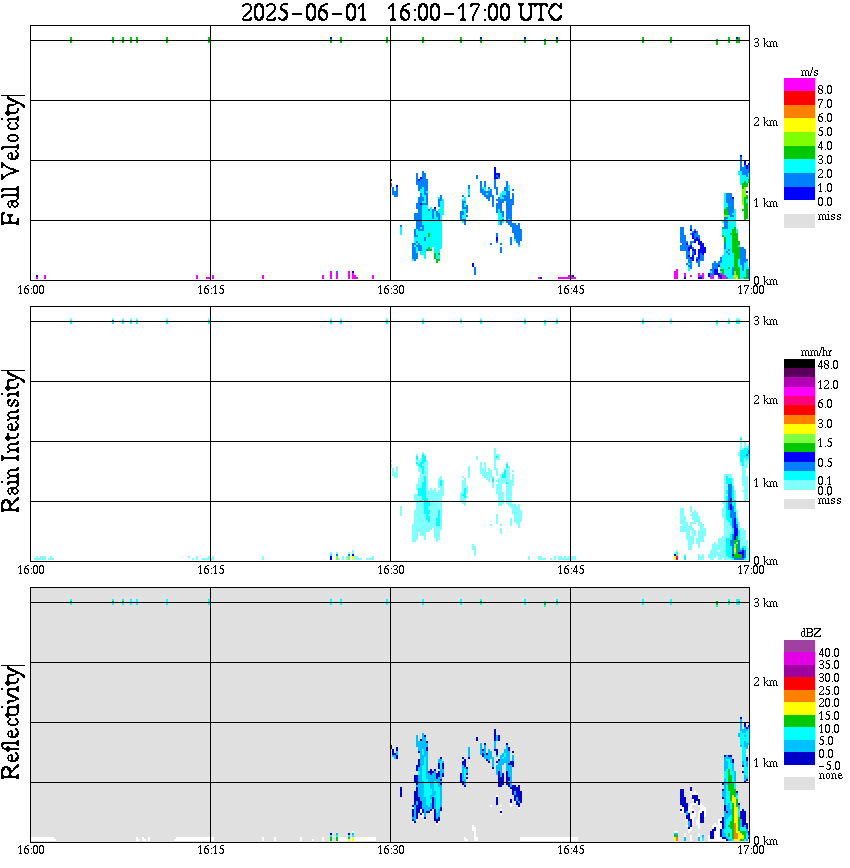Click the '3 km' height label on Reflectivity
Image resolution: width=850 pixels, height=868 pixels.
(766, 603)
